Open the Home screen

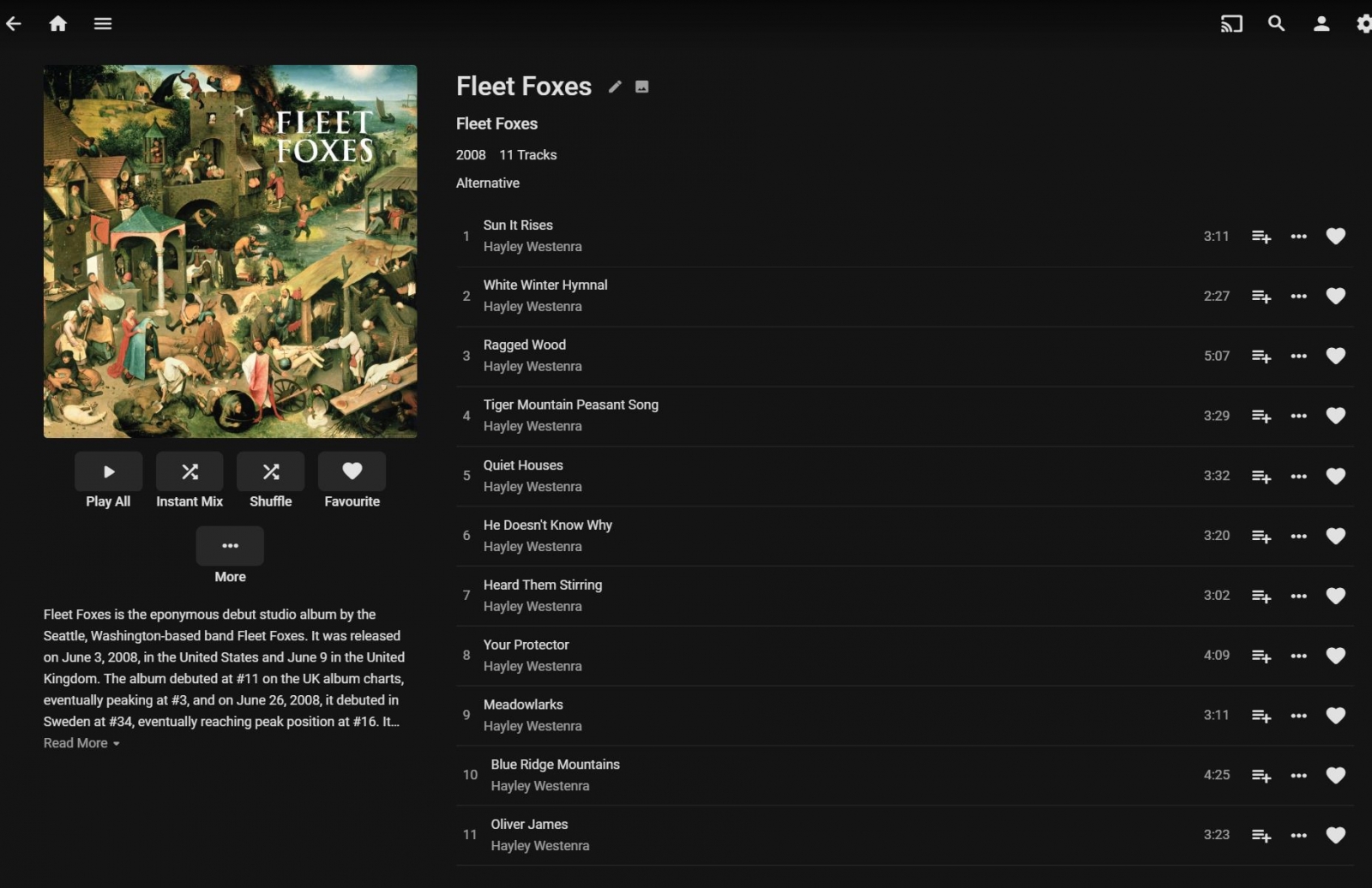58,24
